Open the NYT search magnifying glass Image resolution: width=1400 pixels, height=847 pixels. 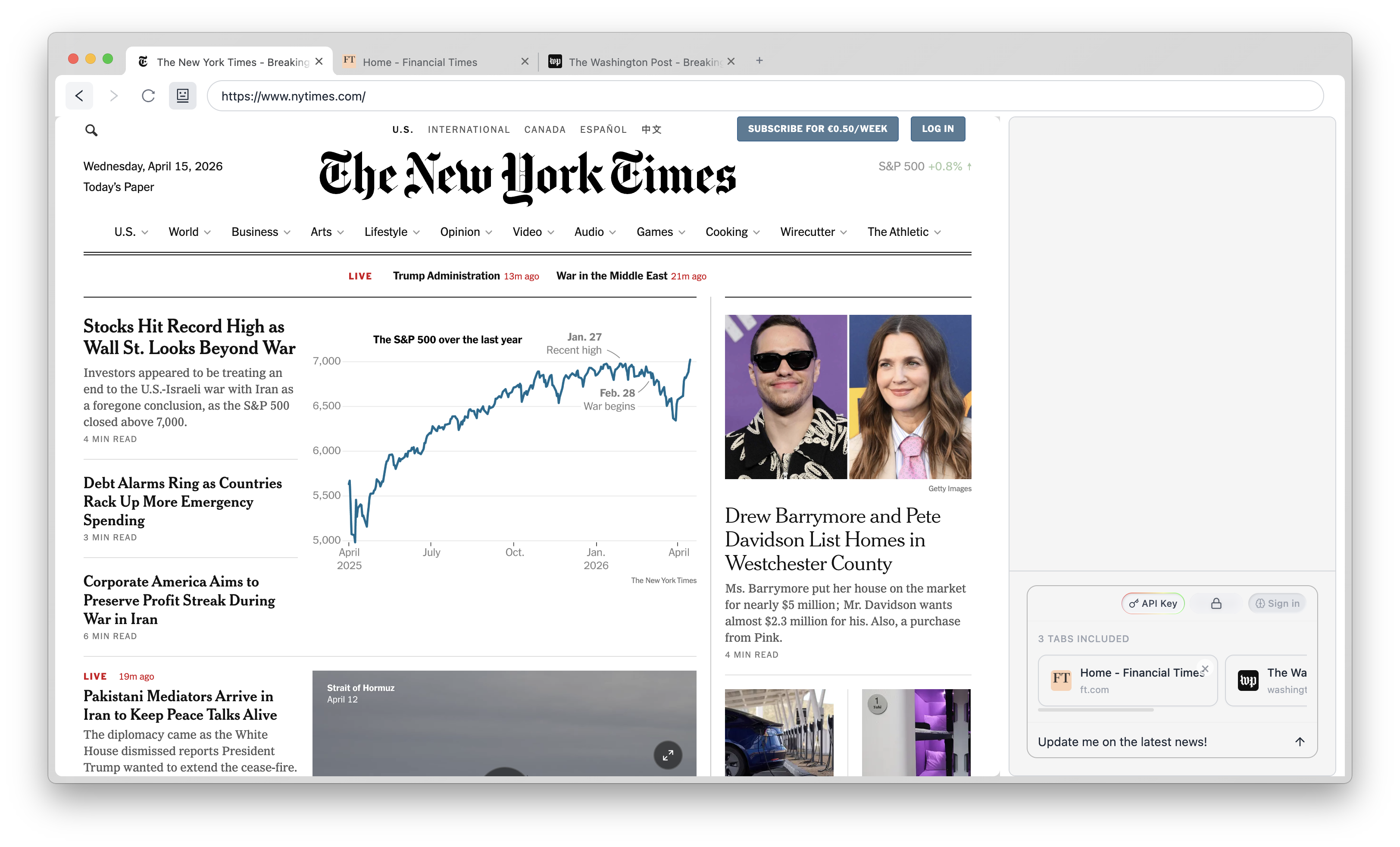point(91,130)
